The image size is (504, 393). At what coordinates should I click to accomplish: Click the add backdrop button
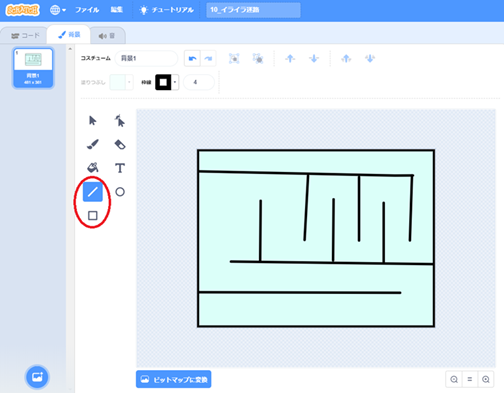tap(37, 377)
